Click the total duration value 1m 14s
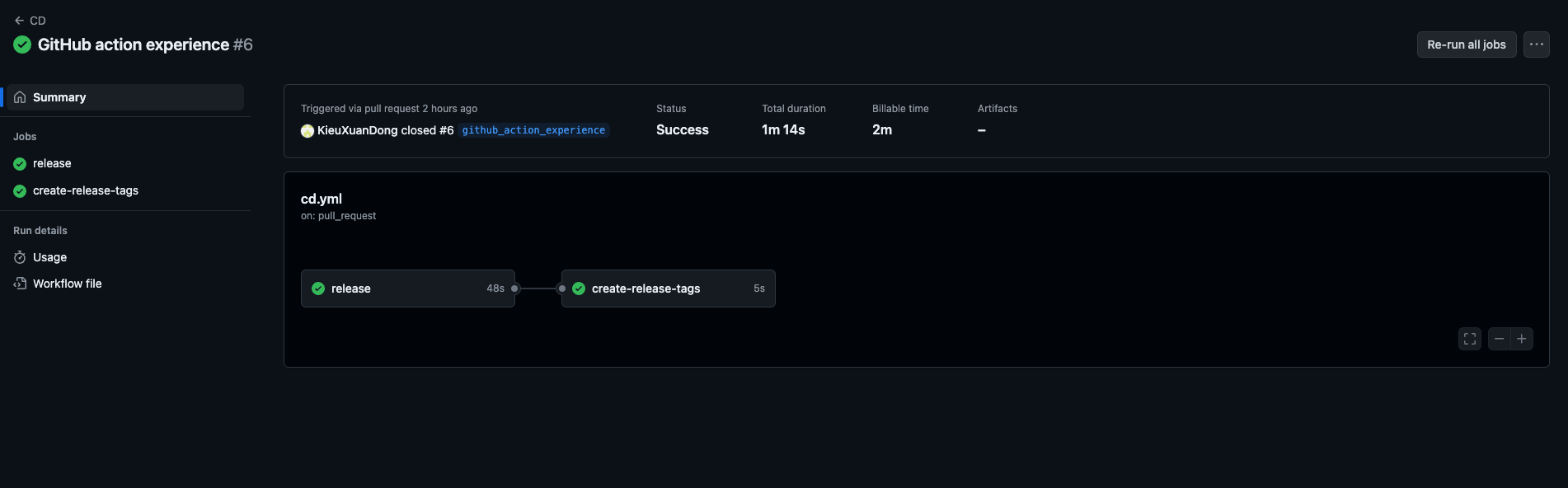This screenshot has width=1568, height=488. (x=783, y=129)
